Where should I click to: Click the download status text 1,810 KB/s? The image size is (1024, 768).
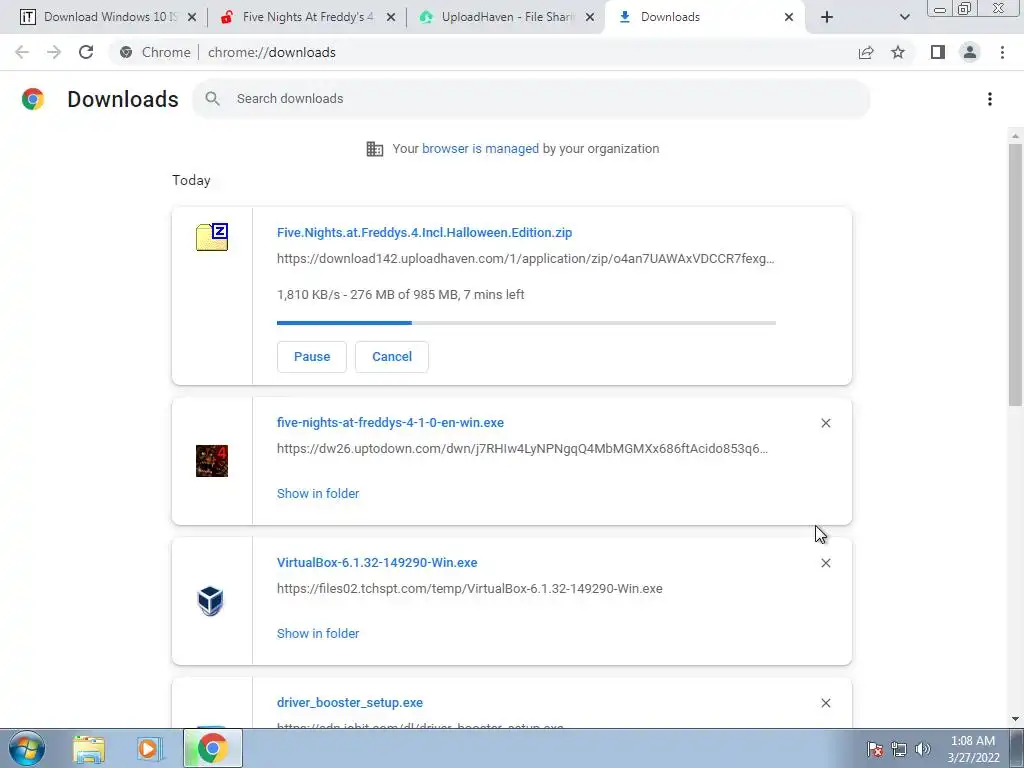pos(400,295)
